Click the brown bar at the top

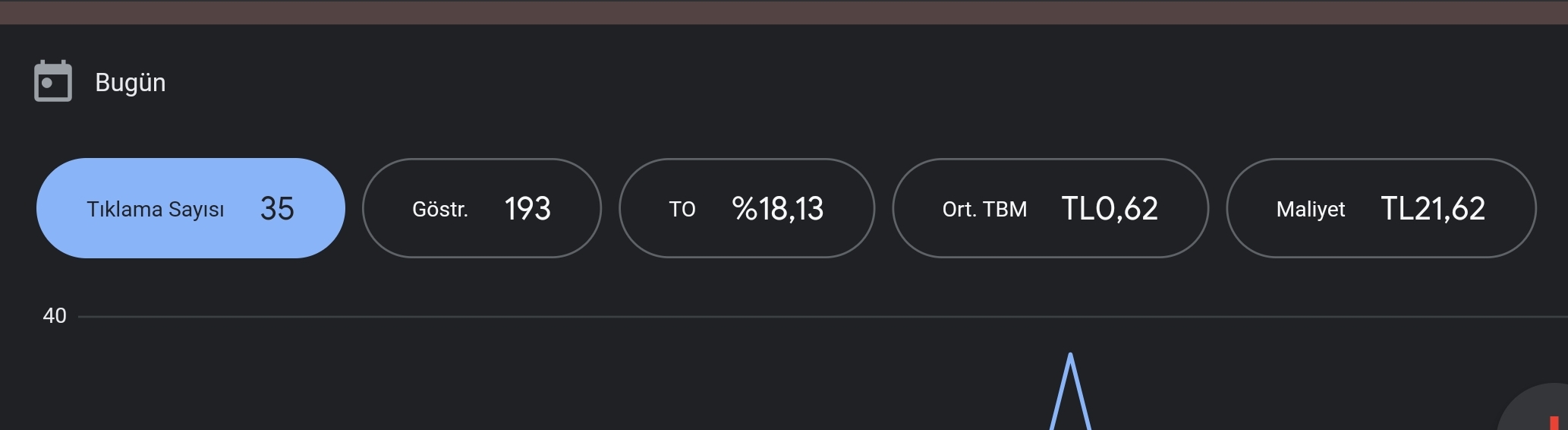[x=784, y=12]
